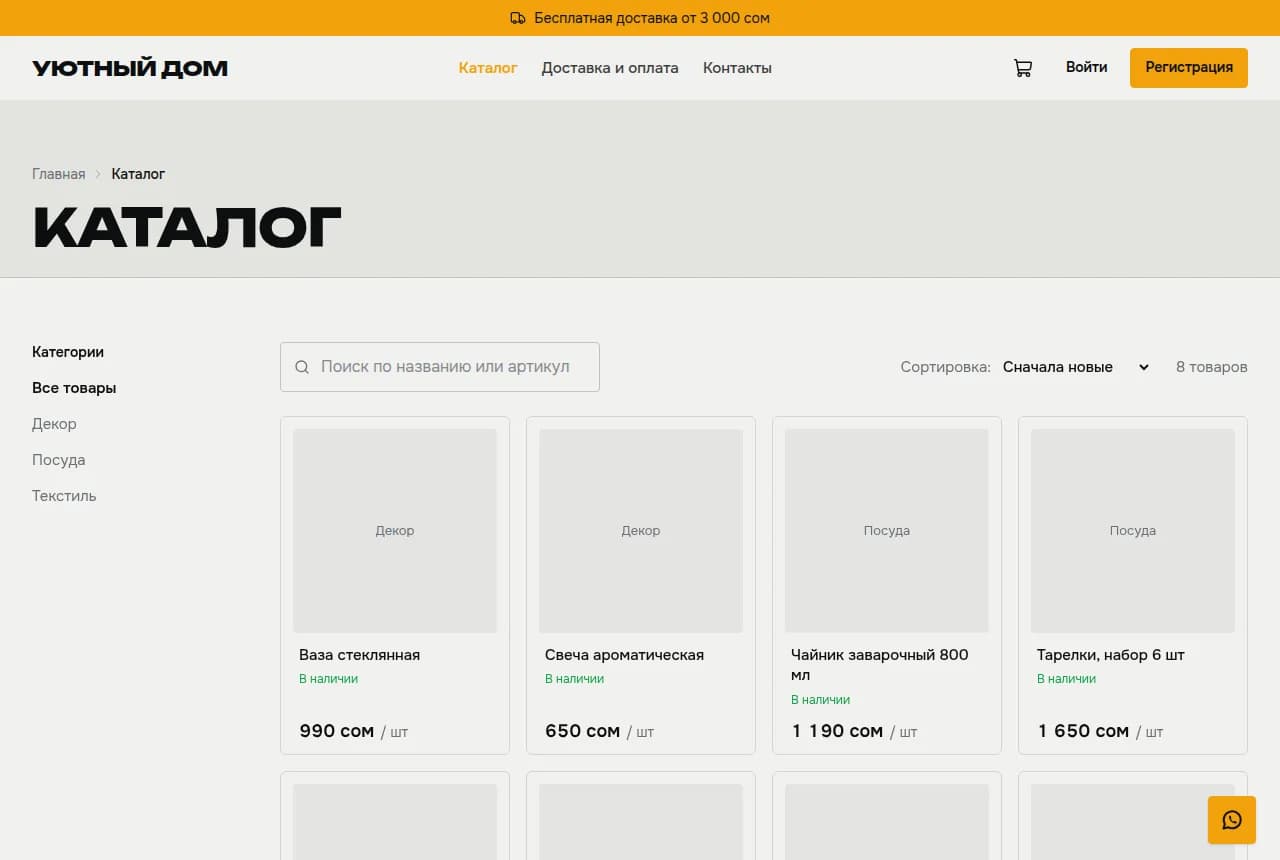The height and width of the screenshot is (860, 1280).
Task: Open Доставка и оплата page
Action: click(x=610, y=68)
